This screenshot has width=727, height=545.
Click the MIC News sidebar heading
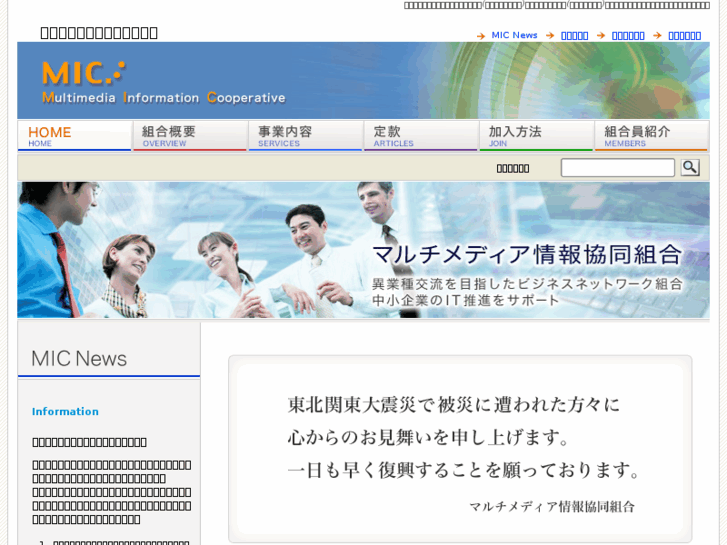tap(79, 359)
